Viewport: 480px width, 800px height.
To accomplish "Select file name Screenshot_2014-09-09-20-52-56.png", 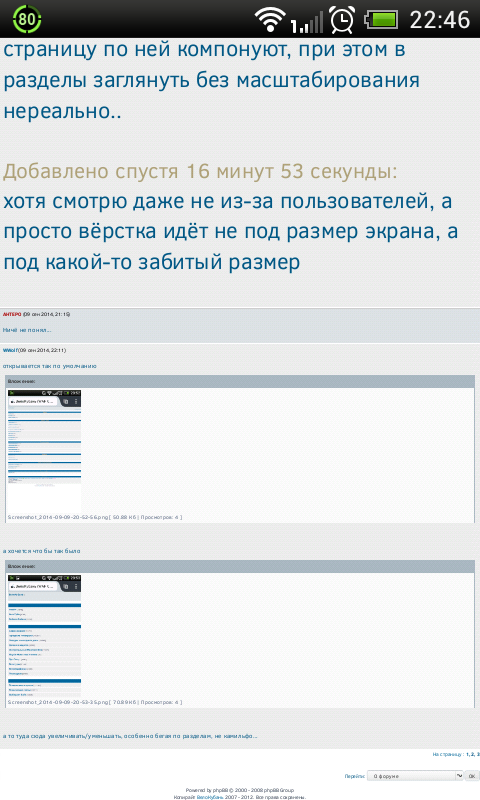I will point(58,517).
